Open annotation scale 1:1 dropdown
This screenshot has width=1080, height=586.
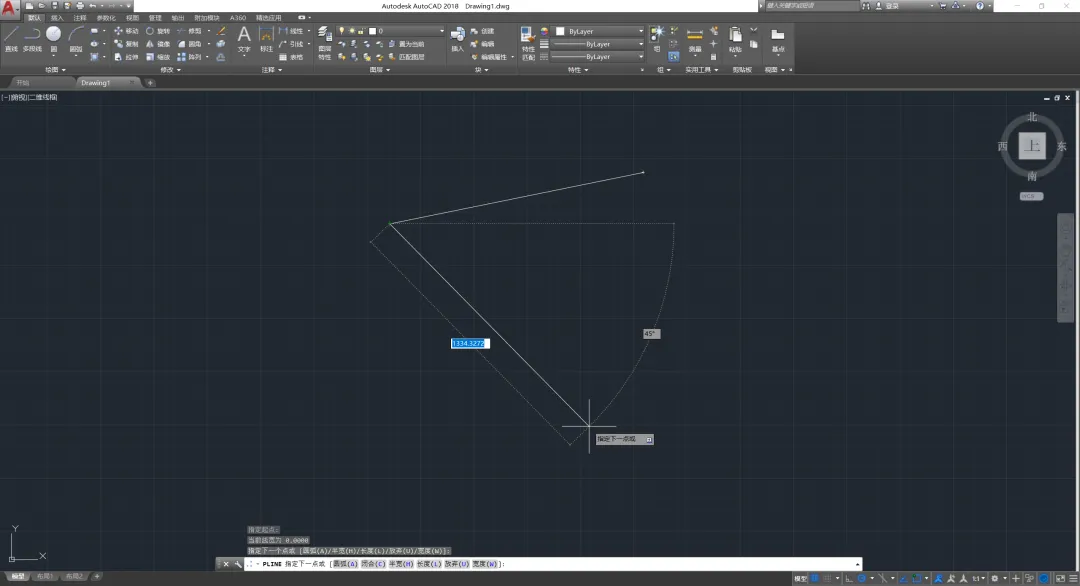click(977, 578)
